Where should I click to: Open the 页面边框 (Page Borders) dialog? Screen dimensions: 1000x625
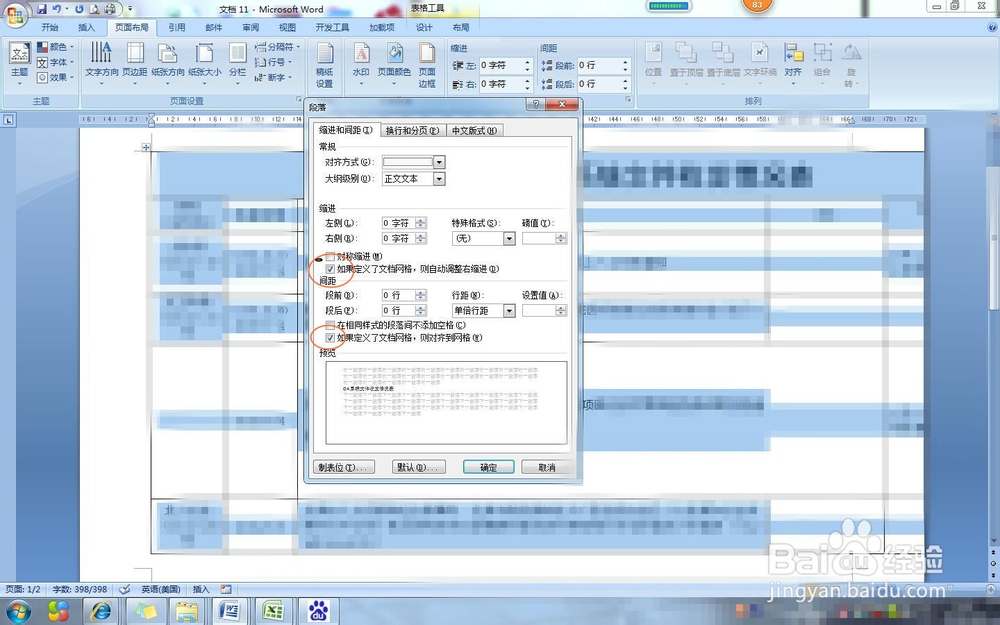click(x=427, y=62)
